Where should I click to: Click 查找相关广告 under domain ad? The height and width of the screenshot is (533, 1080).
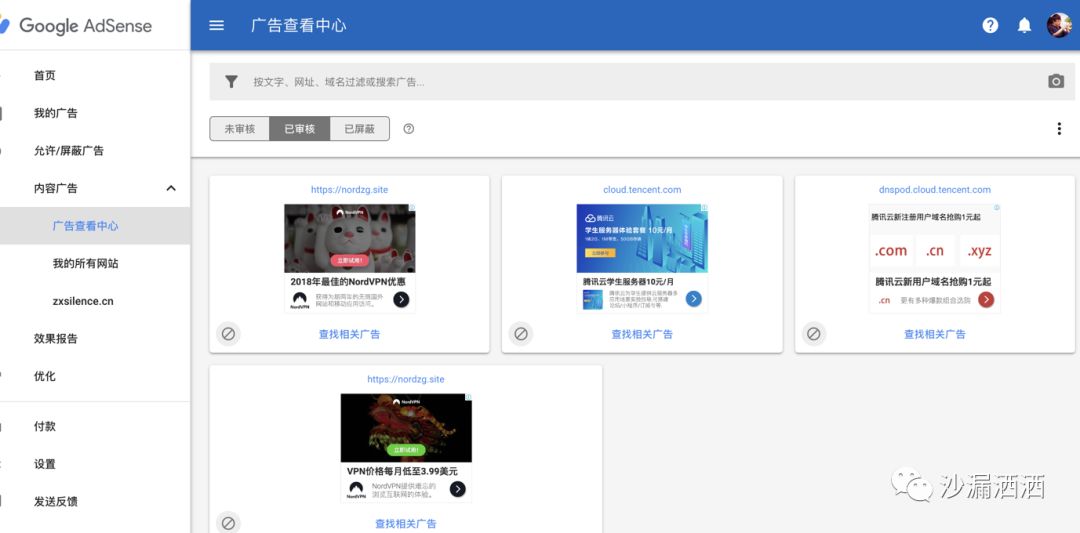[935, 334]
